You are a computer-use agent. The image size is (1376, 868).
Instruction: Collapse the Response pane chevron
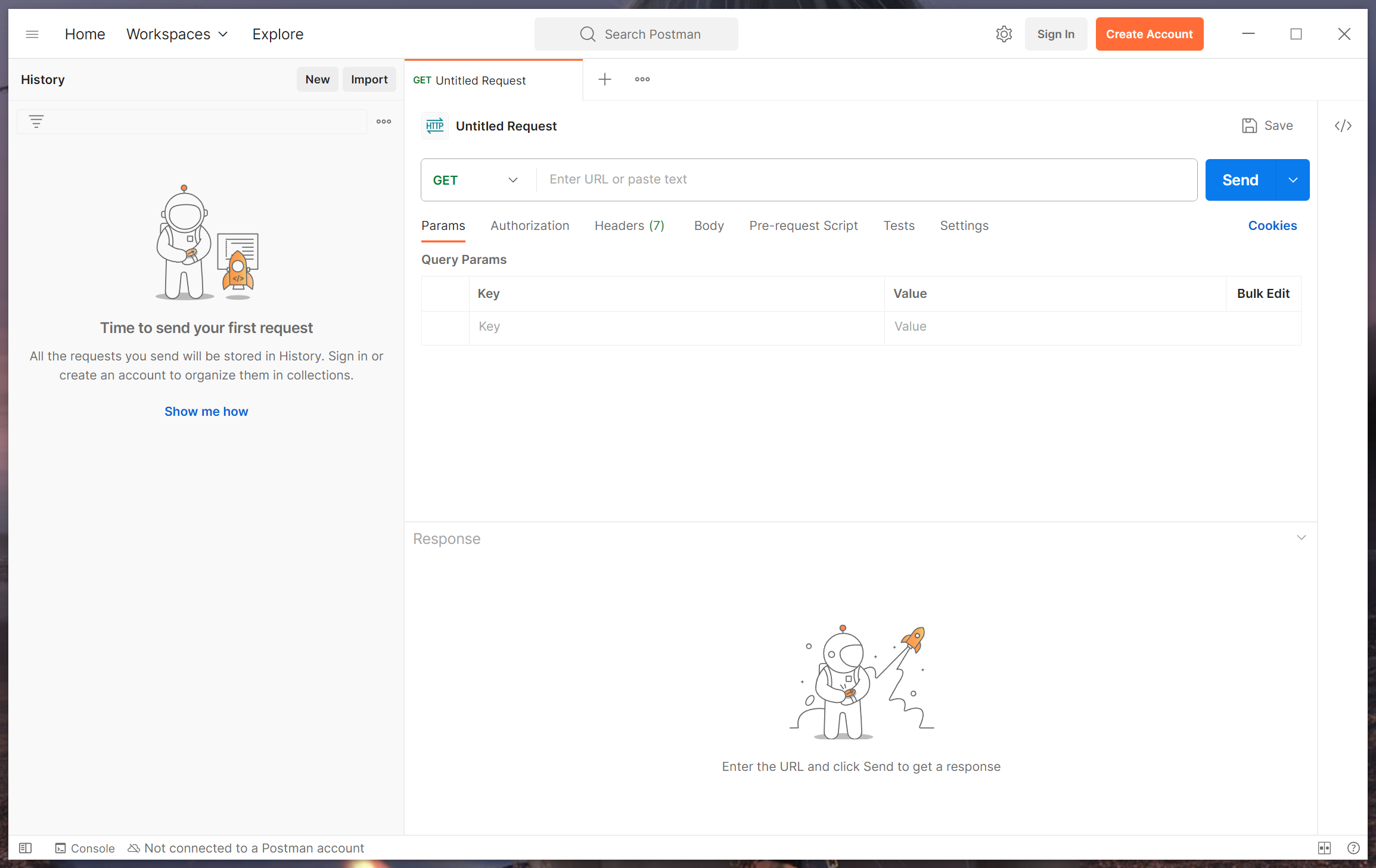1302,538
